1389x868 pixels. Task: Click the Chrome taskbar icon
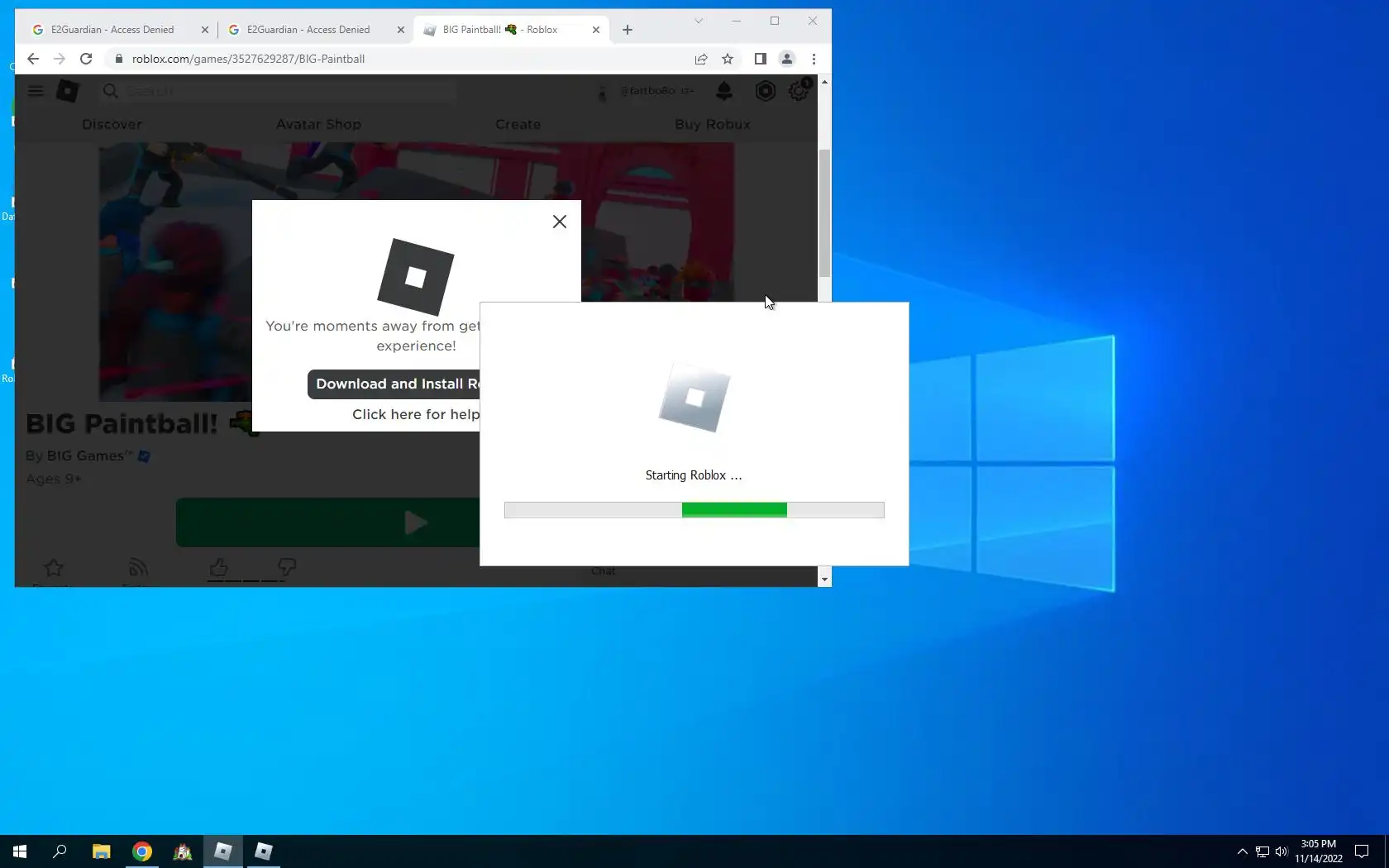pos(142,851)
